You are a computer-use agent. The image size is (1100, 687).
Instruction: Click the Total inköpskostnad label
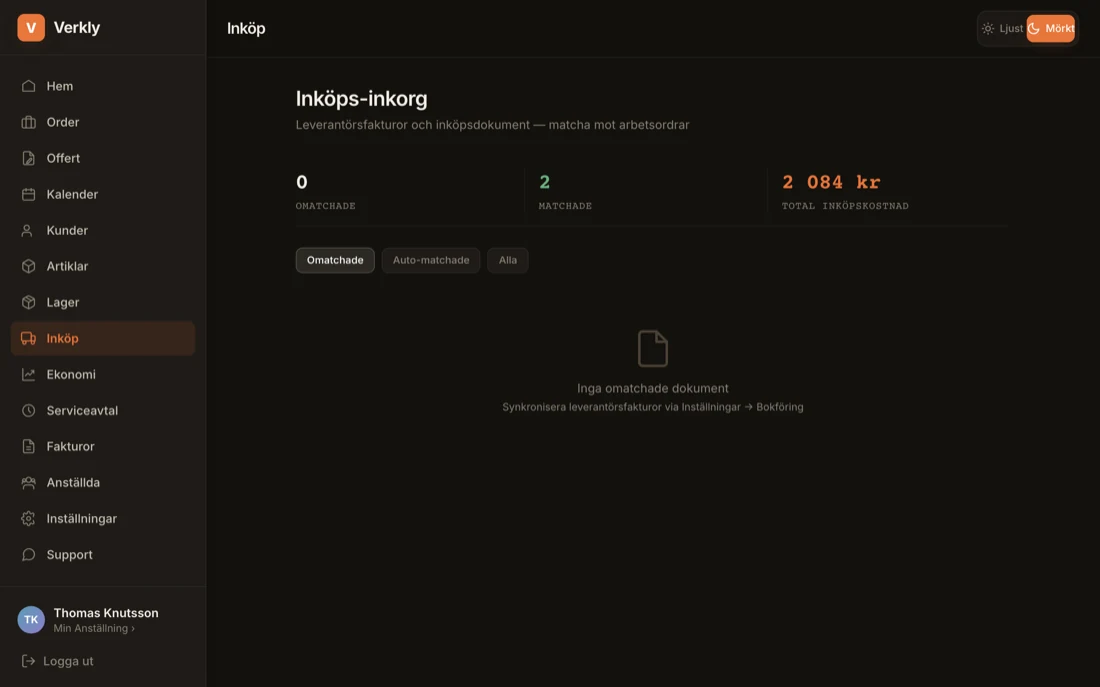tap(845, 206)
